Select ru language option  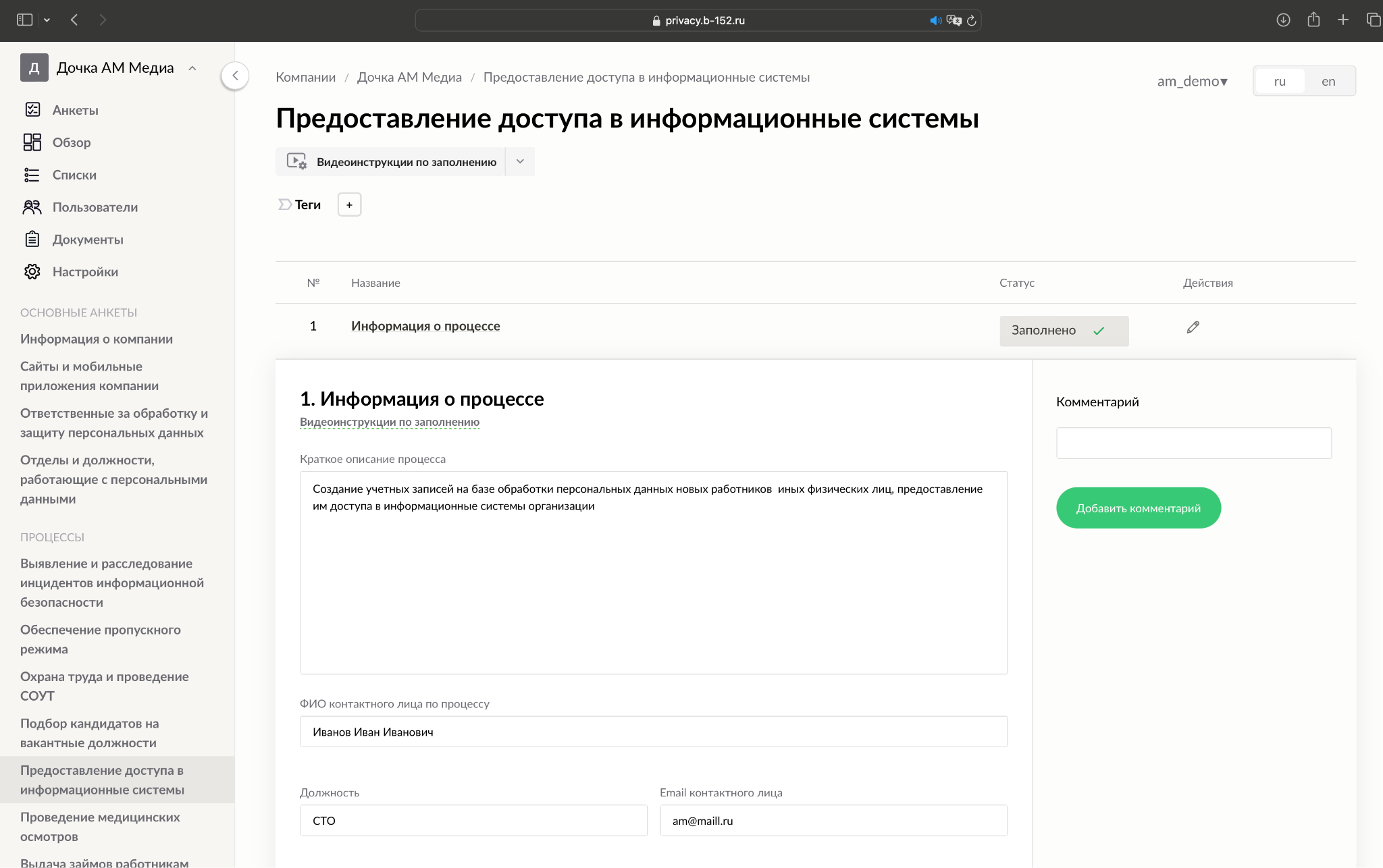point(1279,82)
